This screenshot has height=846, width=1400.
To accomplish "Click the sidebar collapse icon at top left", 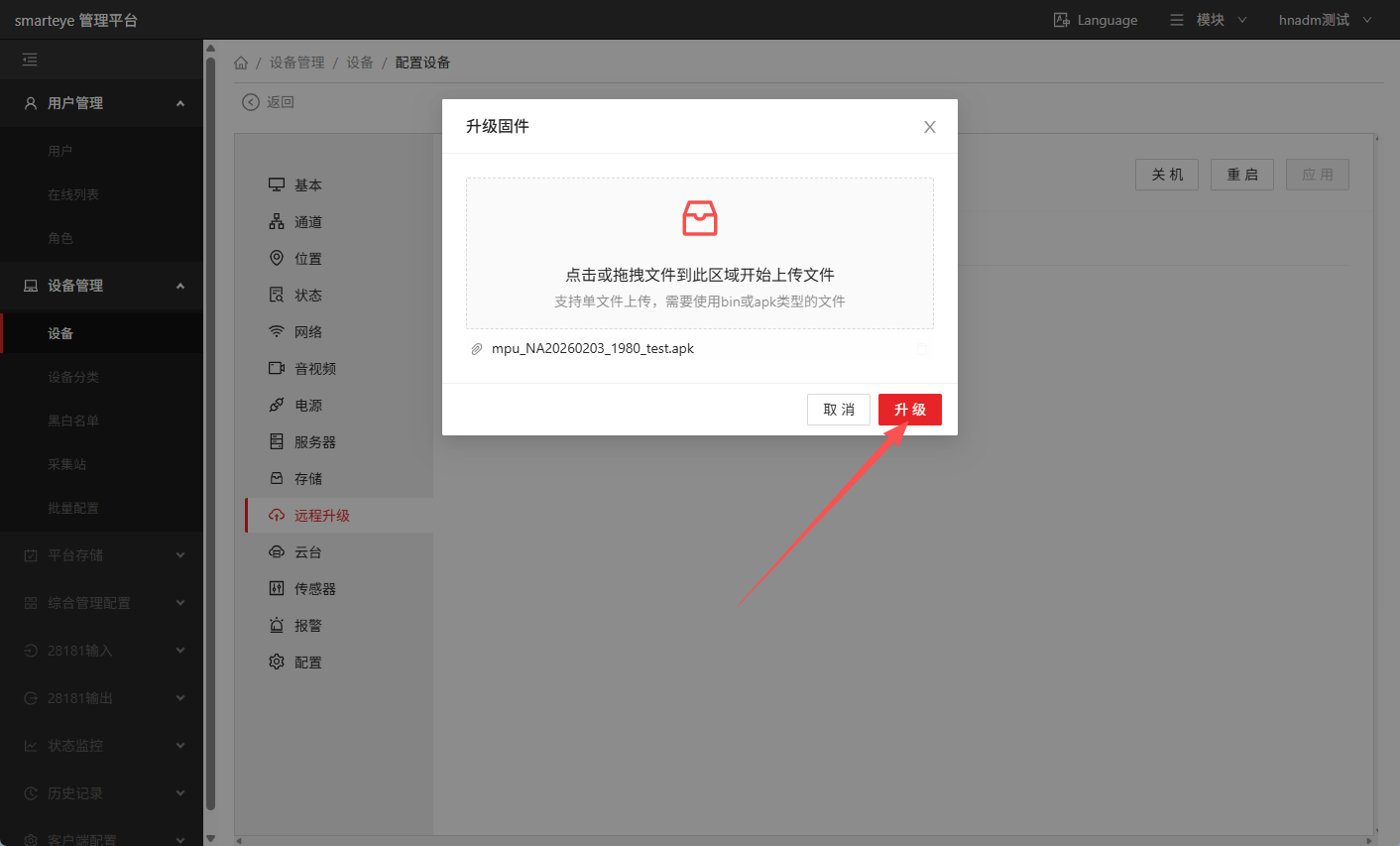I will (x=30, y=60).
